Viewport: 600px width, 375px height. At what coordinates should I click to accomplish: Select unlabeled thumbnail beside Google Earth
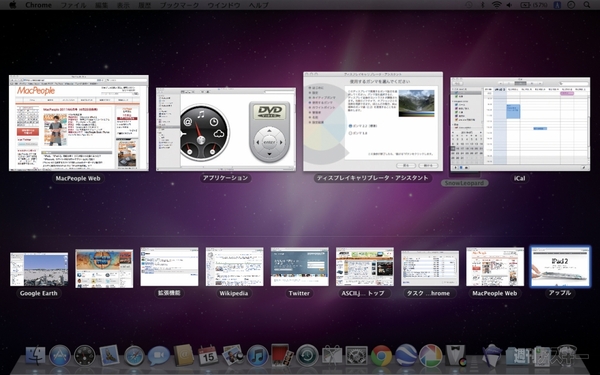pos(104,269)
